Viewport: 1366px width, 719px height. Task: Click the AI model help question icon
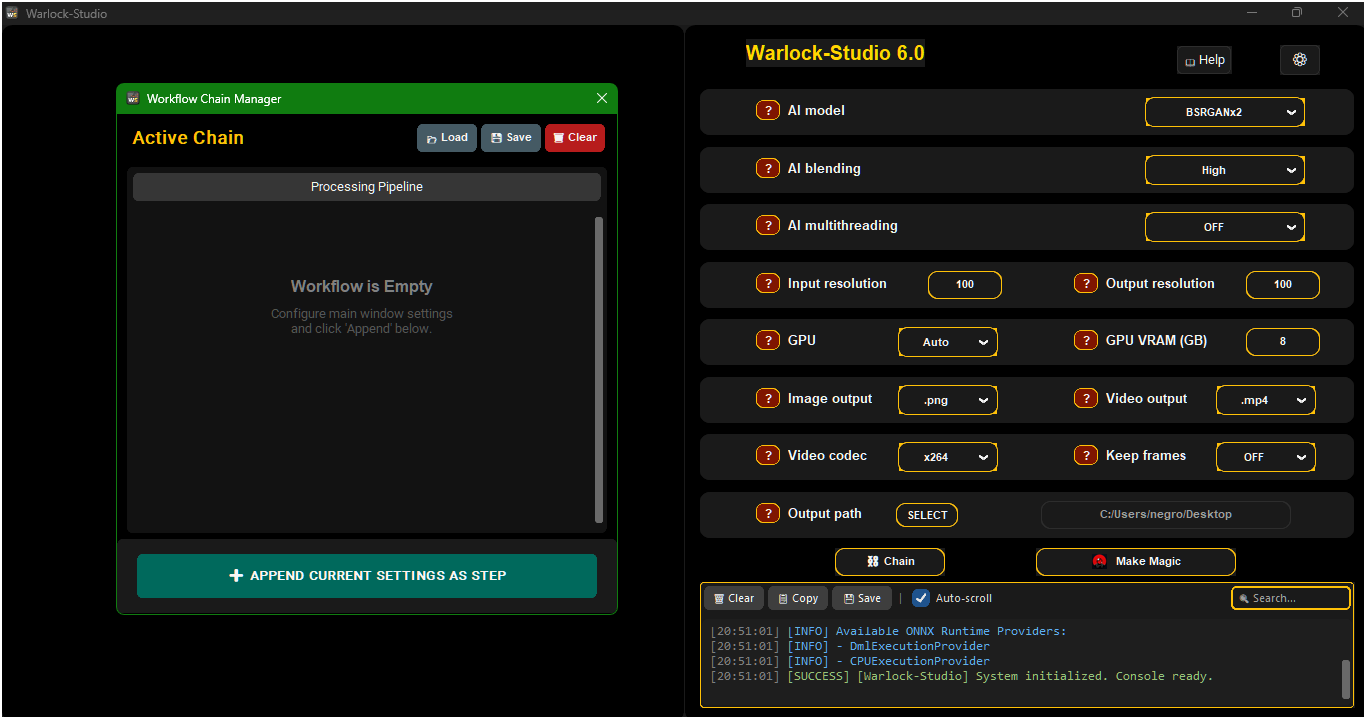pos(768,111)
